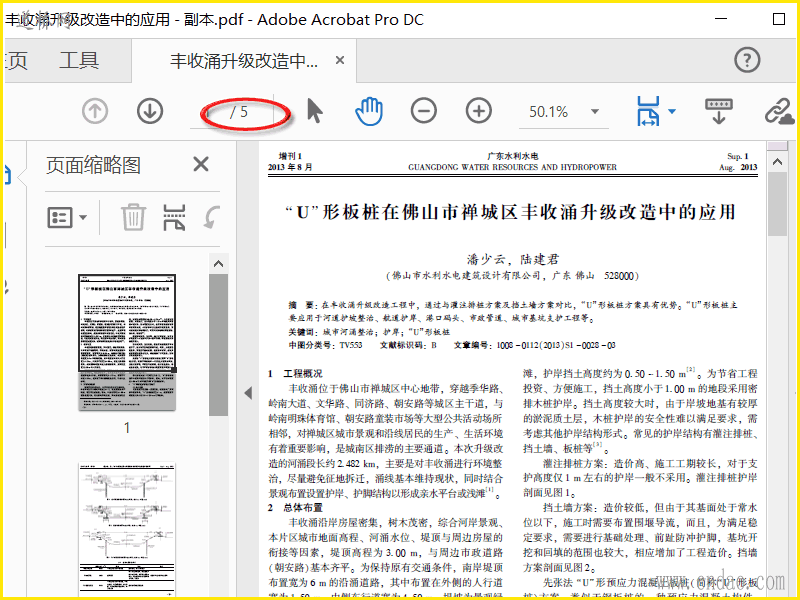The width and height of the screenshot is (800, 600).
Task: Click heading 2 总体布置
Action: click(x=295, y=508)
